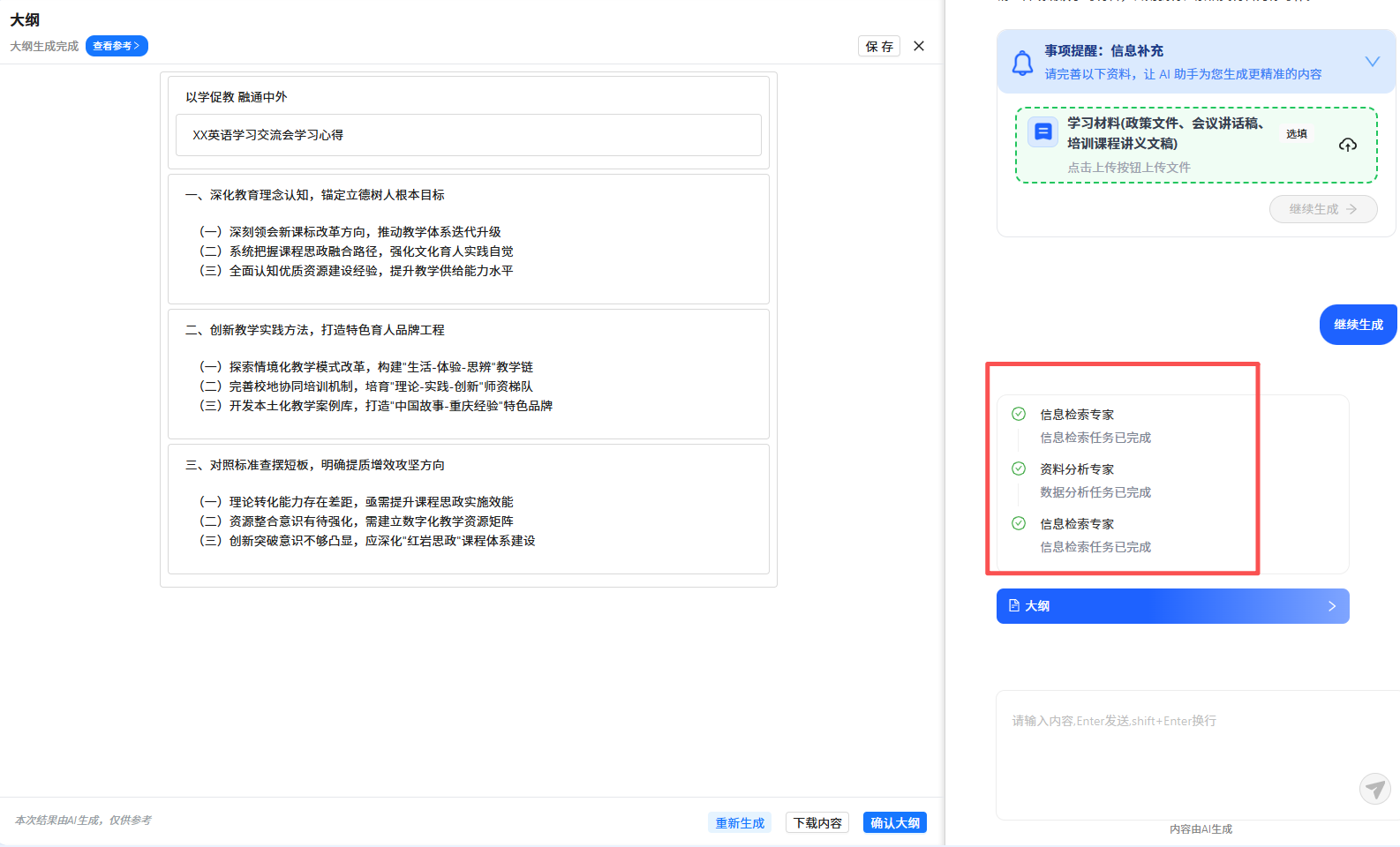Click the 保存 button

878,46
